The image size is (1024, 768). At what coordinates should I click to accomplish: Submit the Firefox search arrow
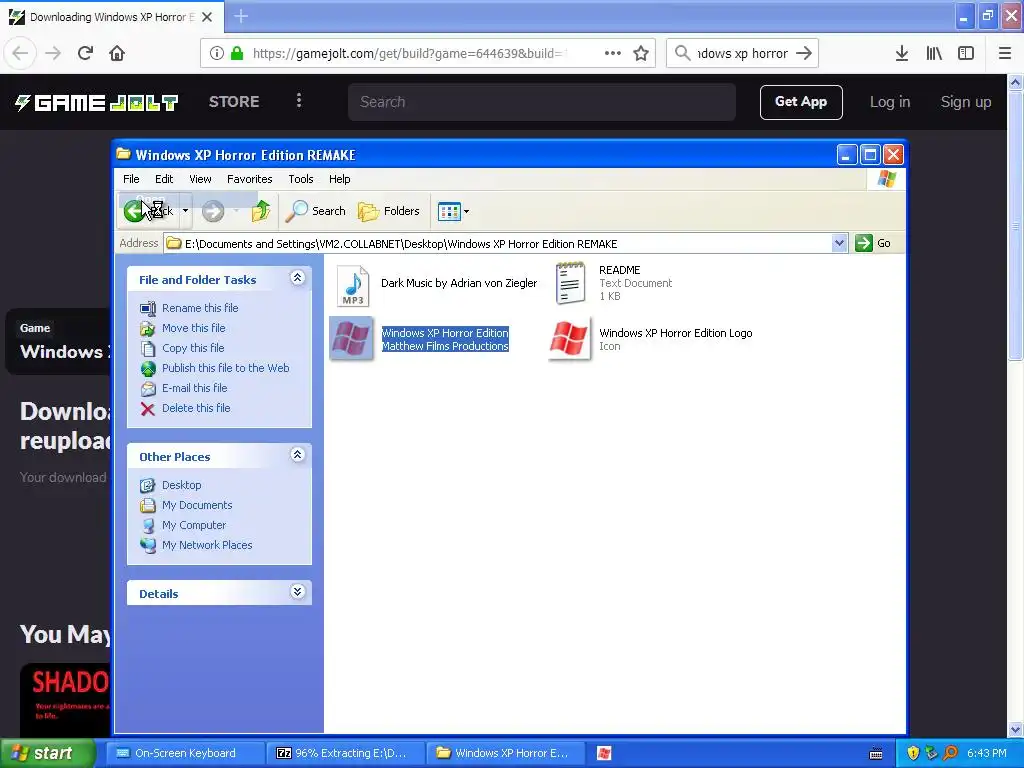(804, 53)
